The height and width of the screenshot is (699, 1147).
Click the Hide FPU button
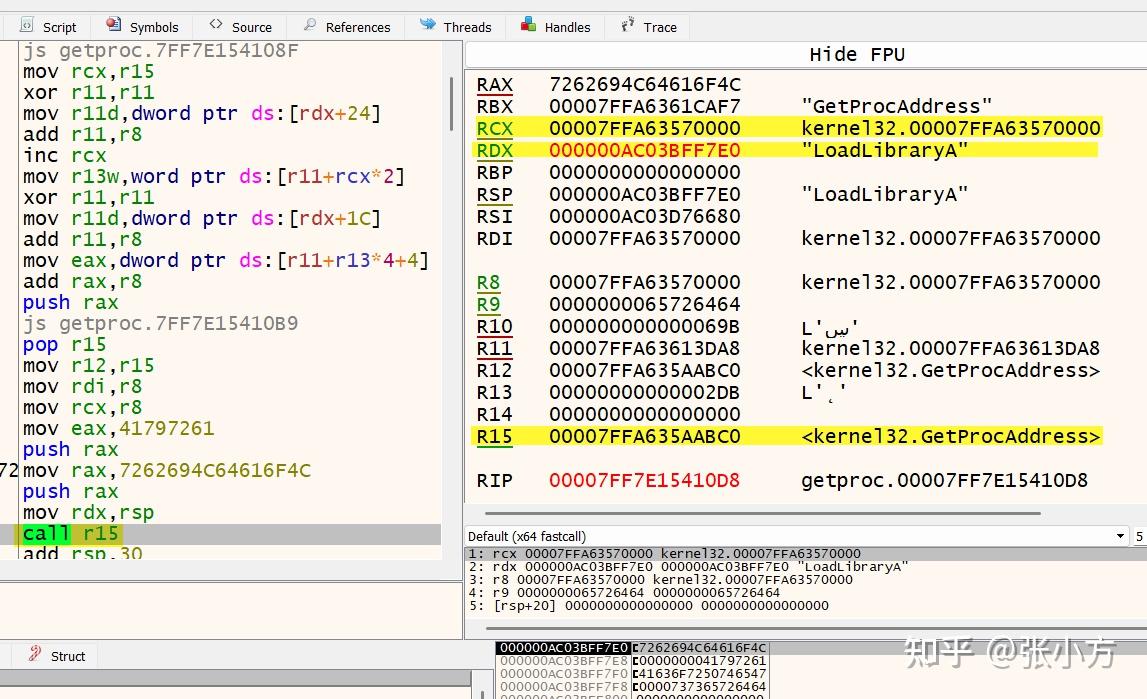(858, 54)
